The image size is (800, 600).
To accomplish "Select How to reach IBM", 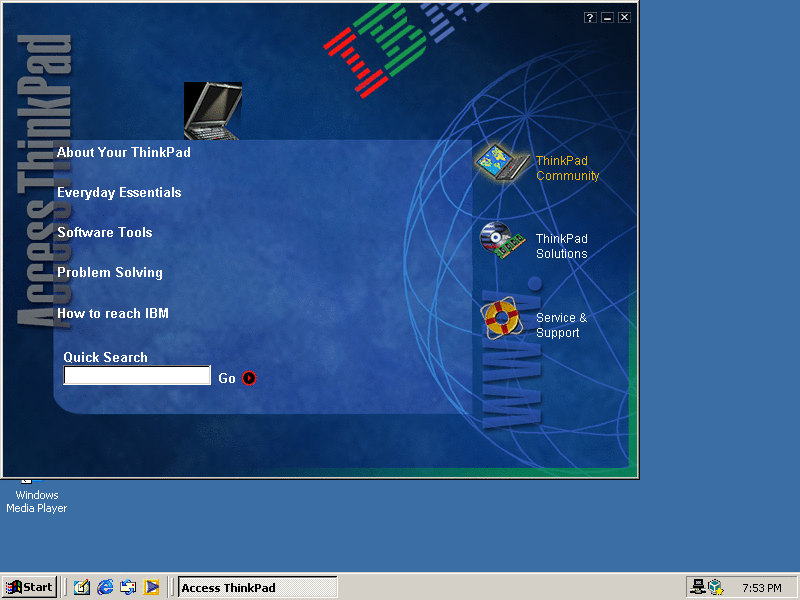I will 113,314.
